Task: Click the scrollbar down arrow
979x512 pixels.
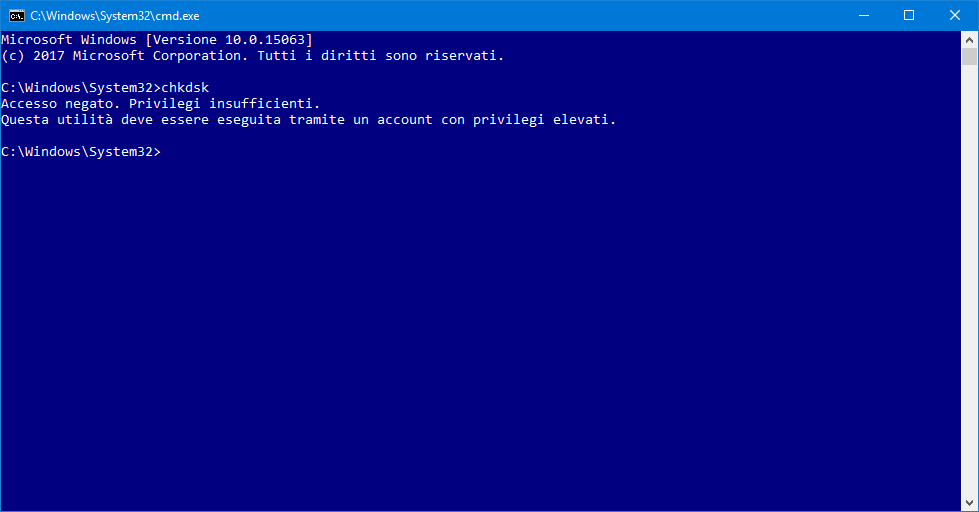Action: click(x=970, y=503)
